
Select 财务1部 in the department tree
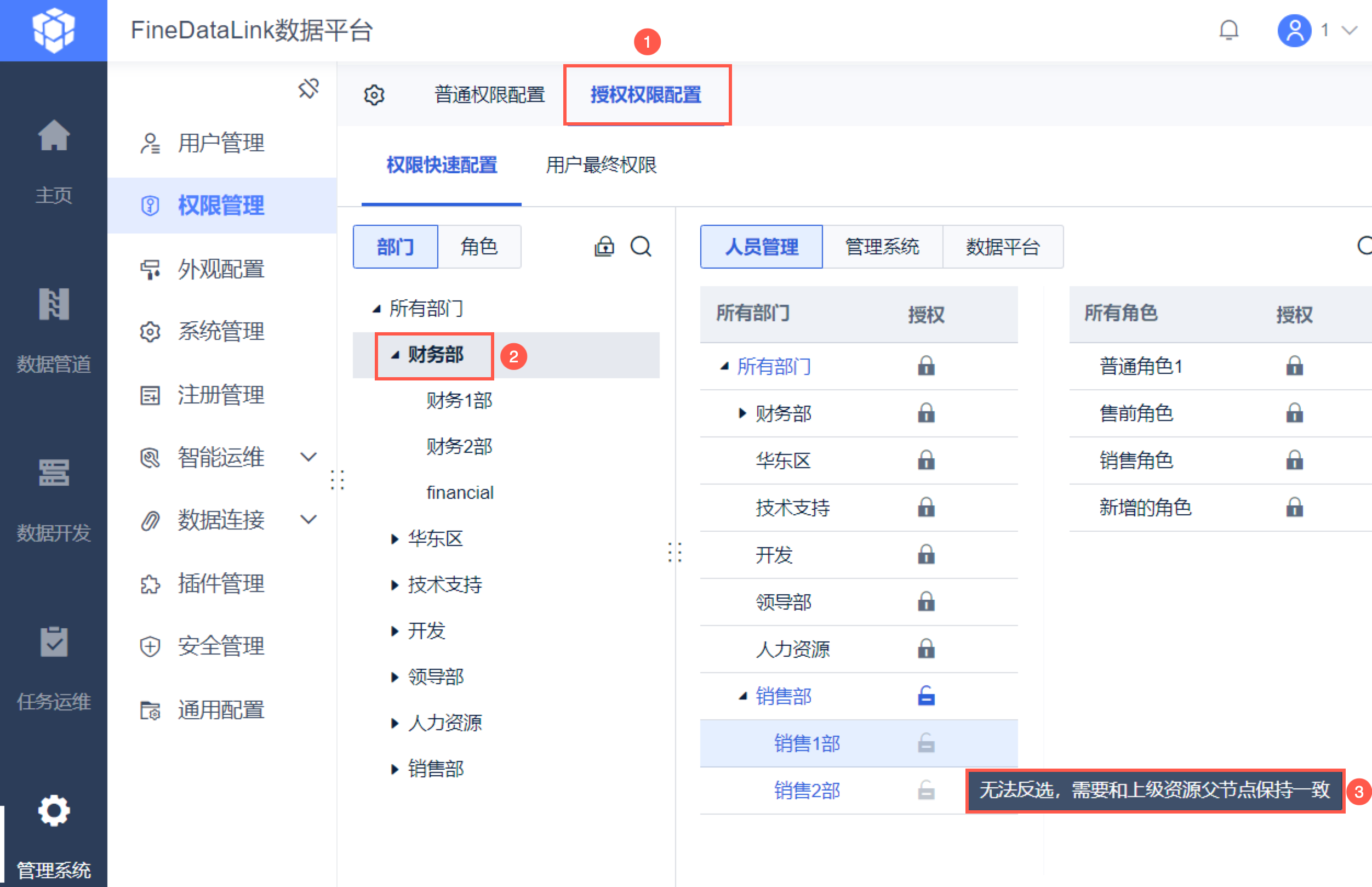(x=459, y=400)
